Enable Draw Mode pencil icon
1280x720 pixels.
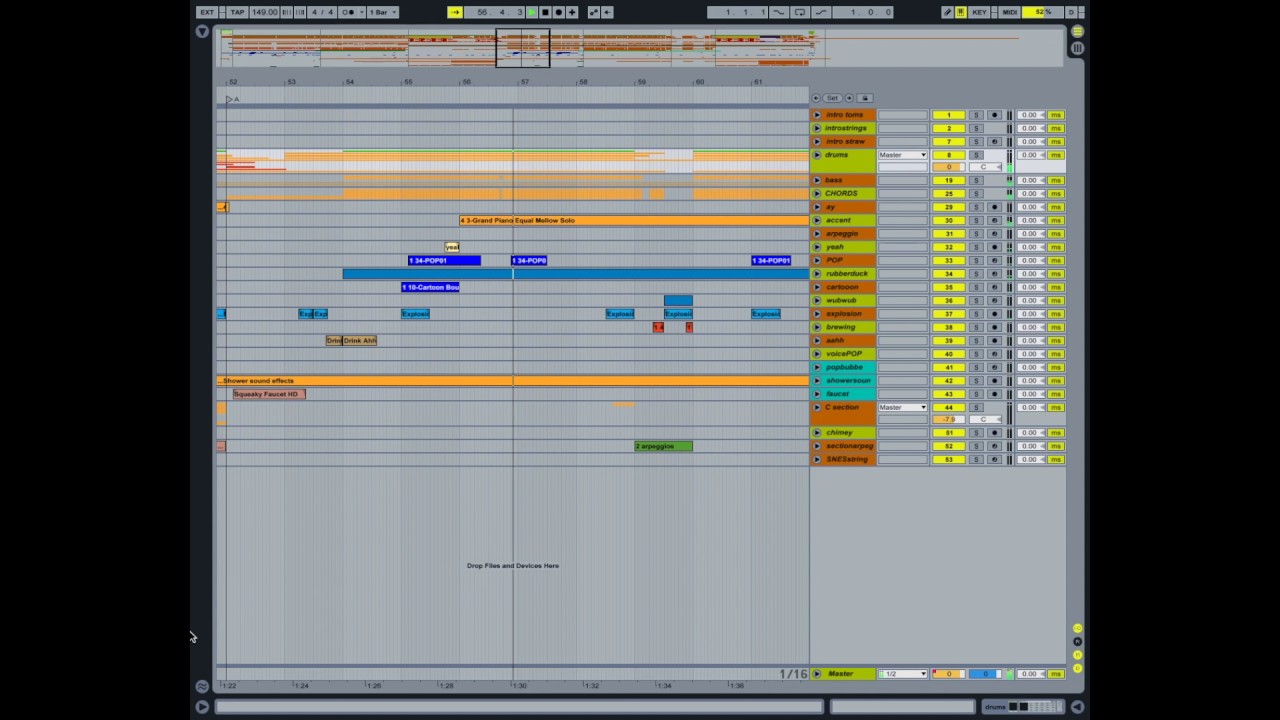(947, 12)
